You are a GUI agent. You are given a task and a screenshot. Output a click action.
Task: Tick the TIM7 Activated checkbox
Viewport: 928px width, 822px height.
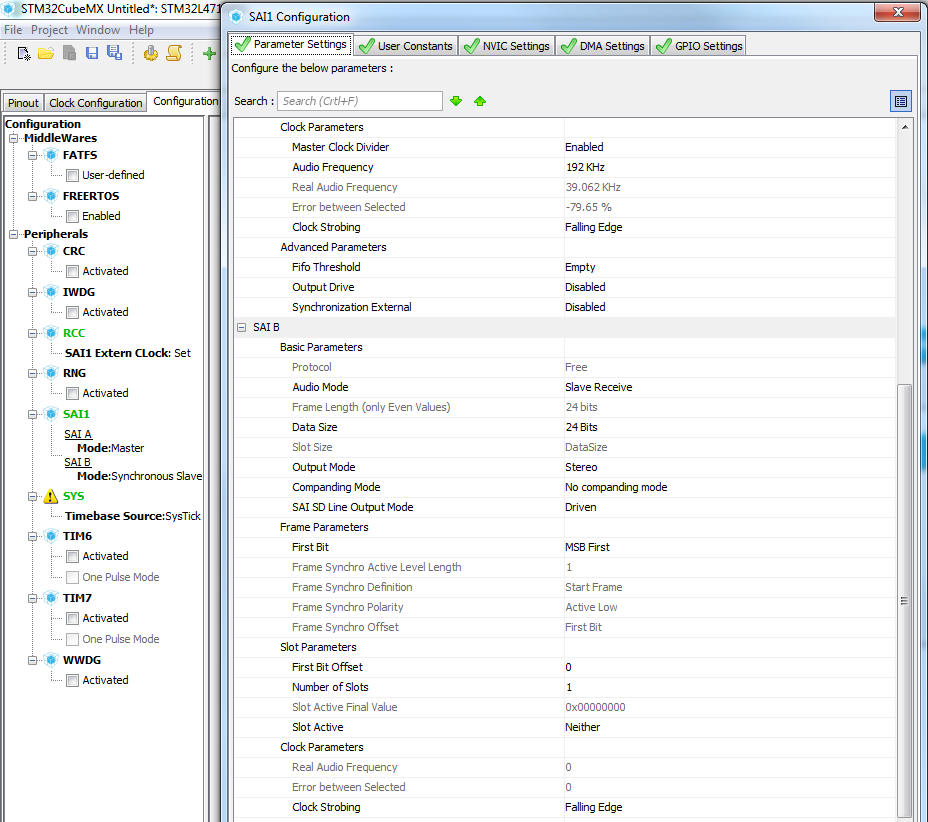coord(73,618)
